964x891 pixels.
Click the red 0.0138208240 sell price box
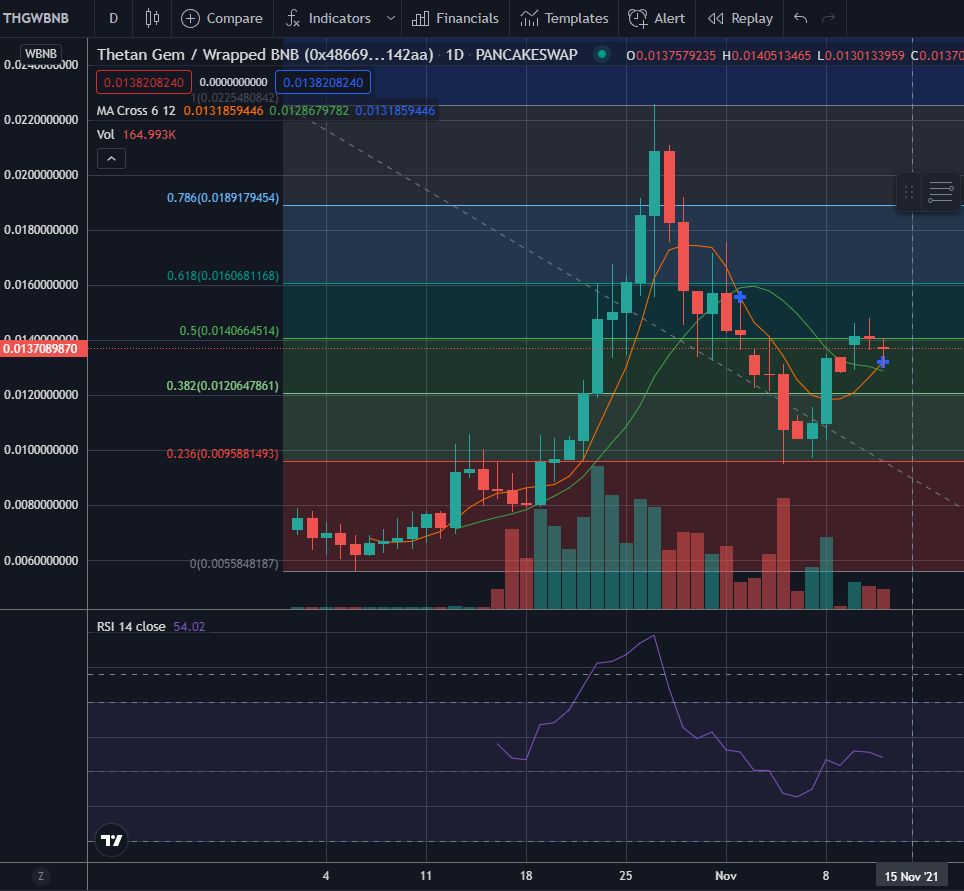tap(144, 82)
